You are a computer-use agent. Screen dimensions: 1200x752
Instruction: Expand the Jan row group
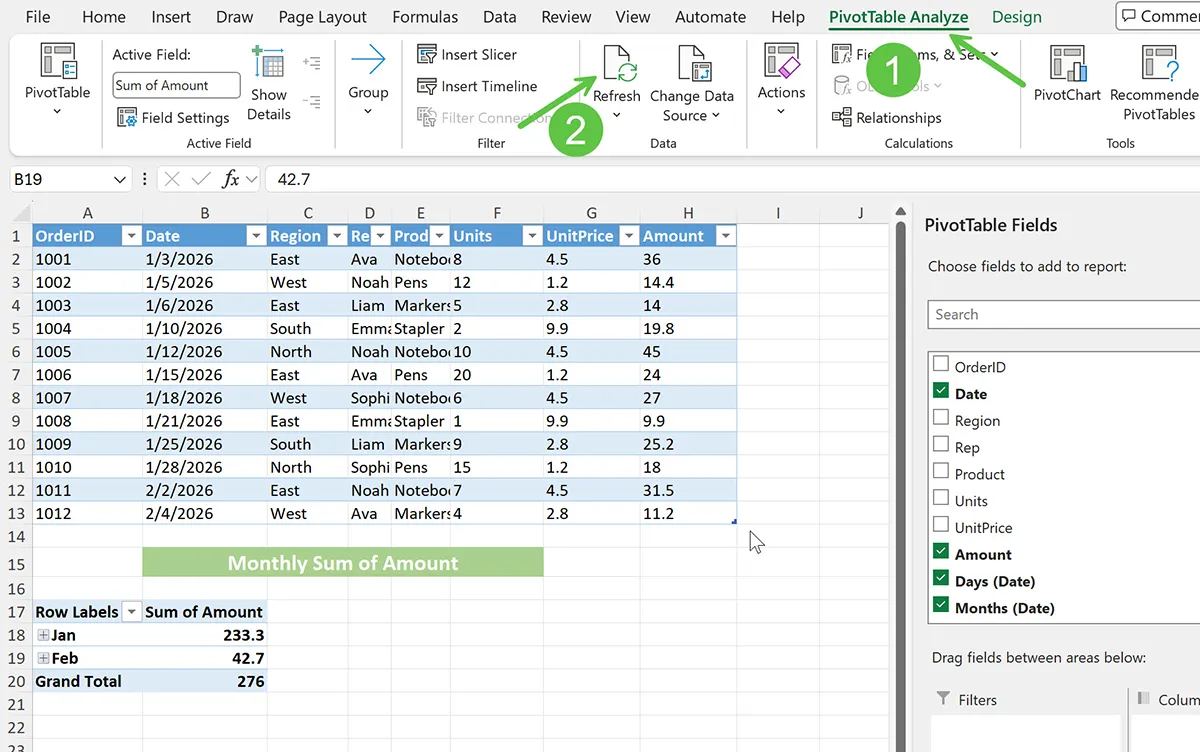pos(43,635)
